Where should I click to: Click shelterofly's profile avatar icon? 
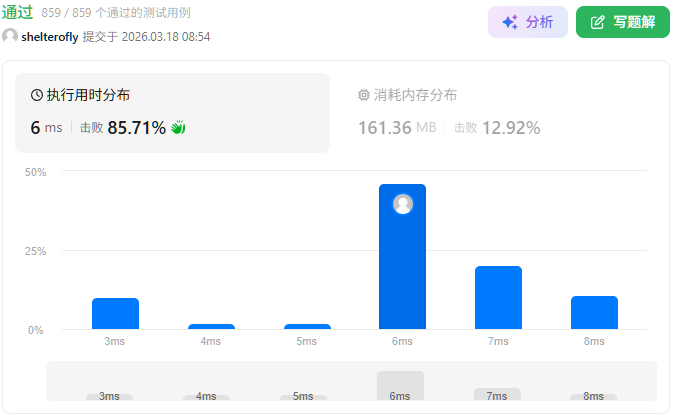point(10,36)
